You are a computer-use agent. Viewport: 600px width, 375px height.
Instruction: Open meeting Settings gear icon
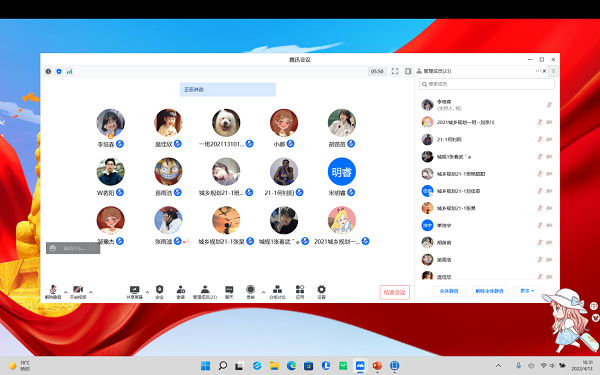click(x=321, y=292)
